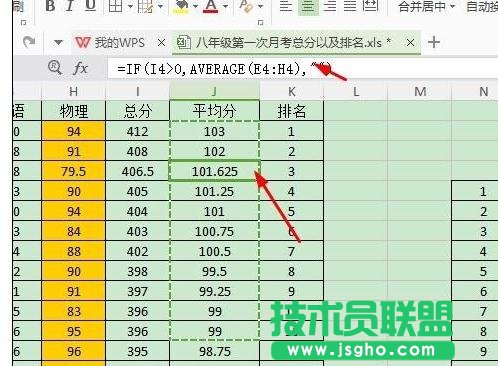Viewport: 498px width, 366px height.
Task: Select average cell 100.75
Action: [x=214, y=231]
